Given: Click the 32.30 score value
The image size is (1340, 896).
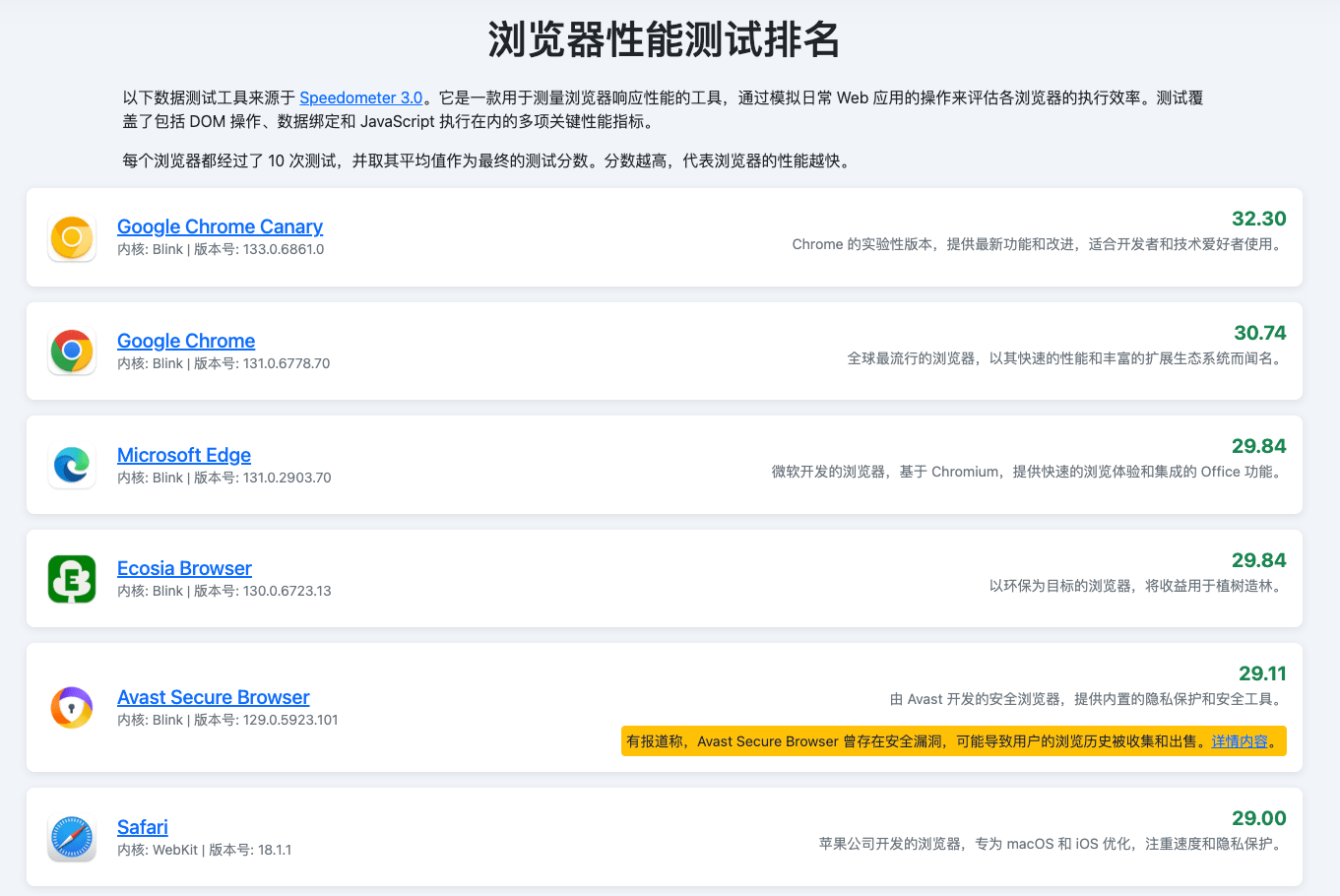Looking at the screenshot, I should click(1259, 219).
